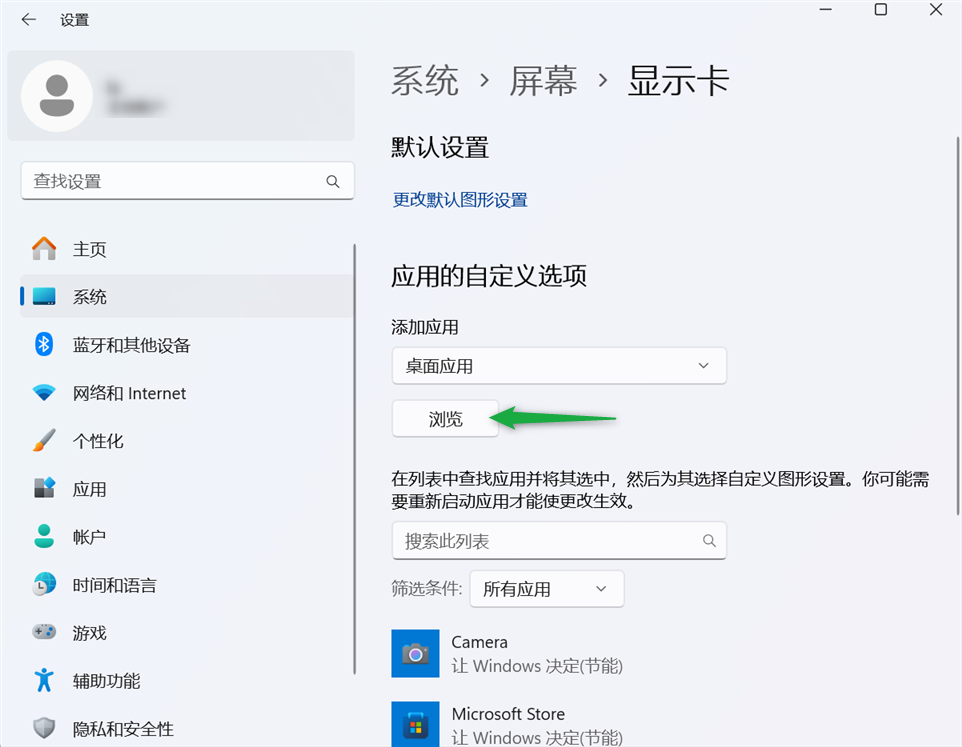Screen dimensions: 962x747
Task: Click the back arrow in title bar
Action: [x=29, y=20]
